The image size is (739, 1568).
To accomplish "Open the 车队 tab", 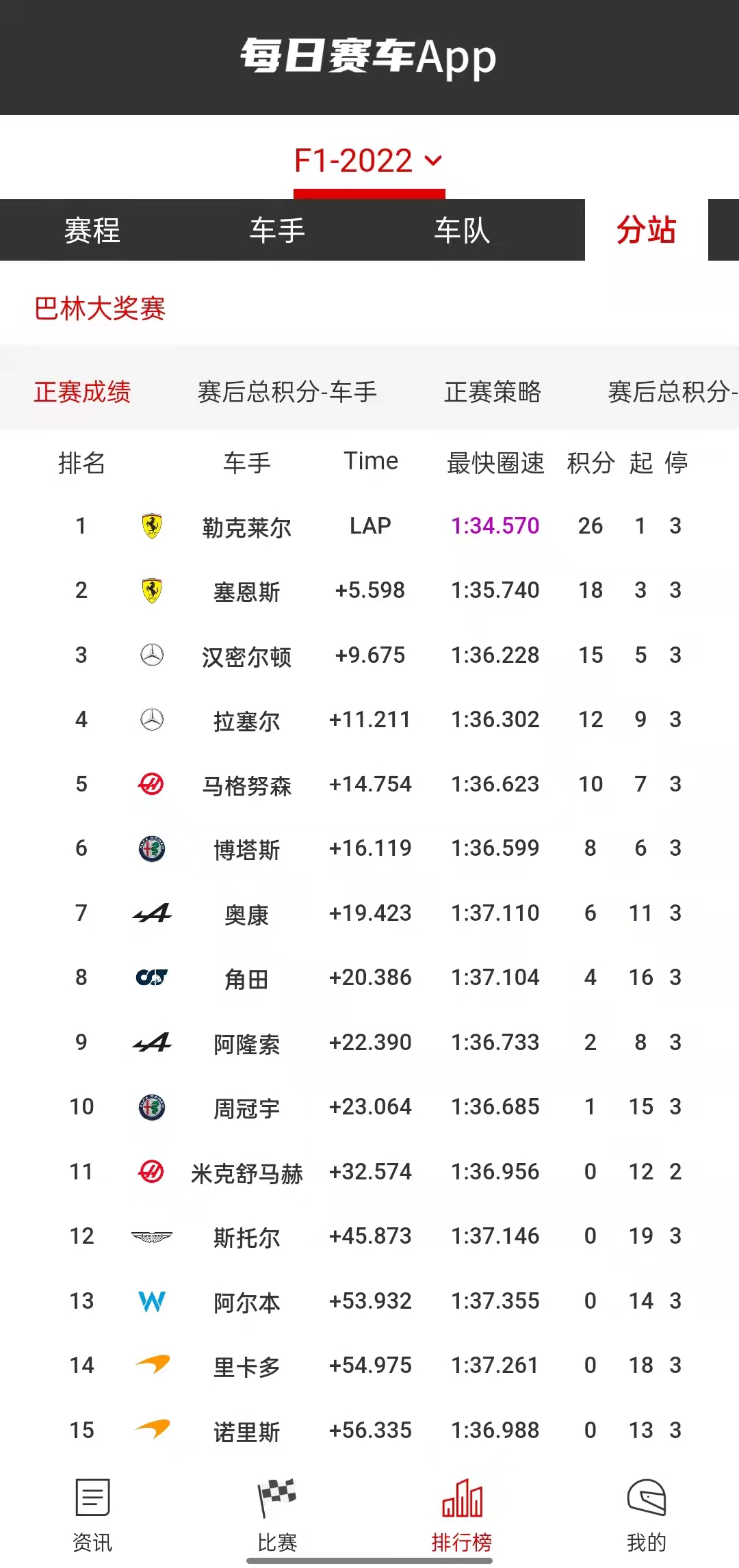I will (x=462, y=231).
